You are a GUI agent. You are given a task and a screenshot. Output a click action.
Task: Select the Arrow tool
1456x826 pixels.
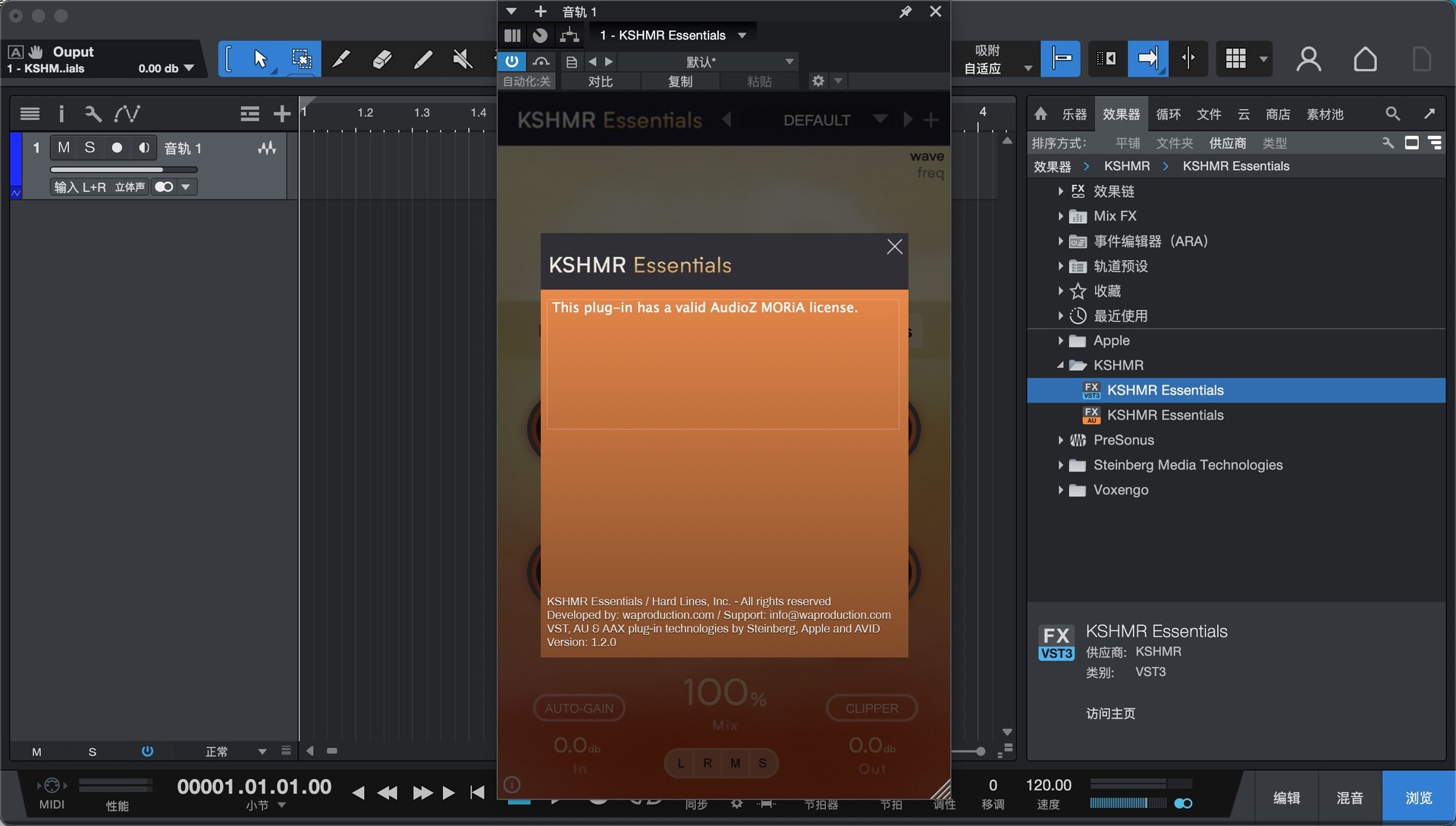[260, 59]
